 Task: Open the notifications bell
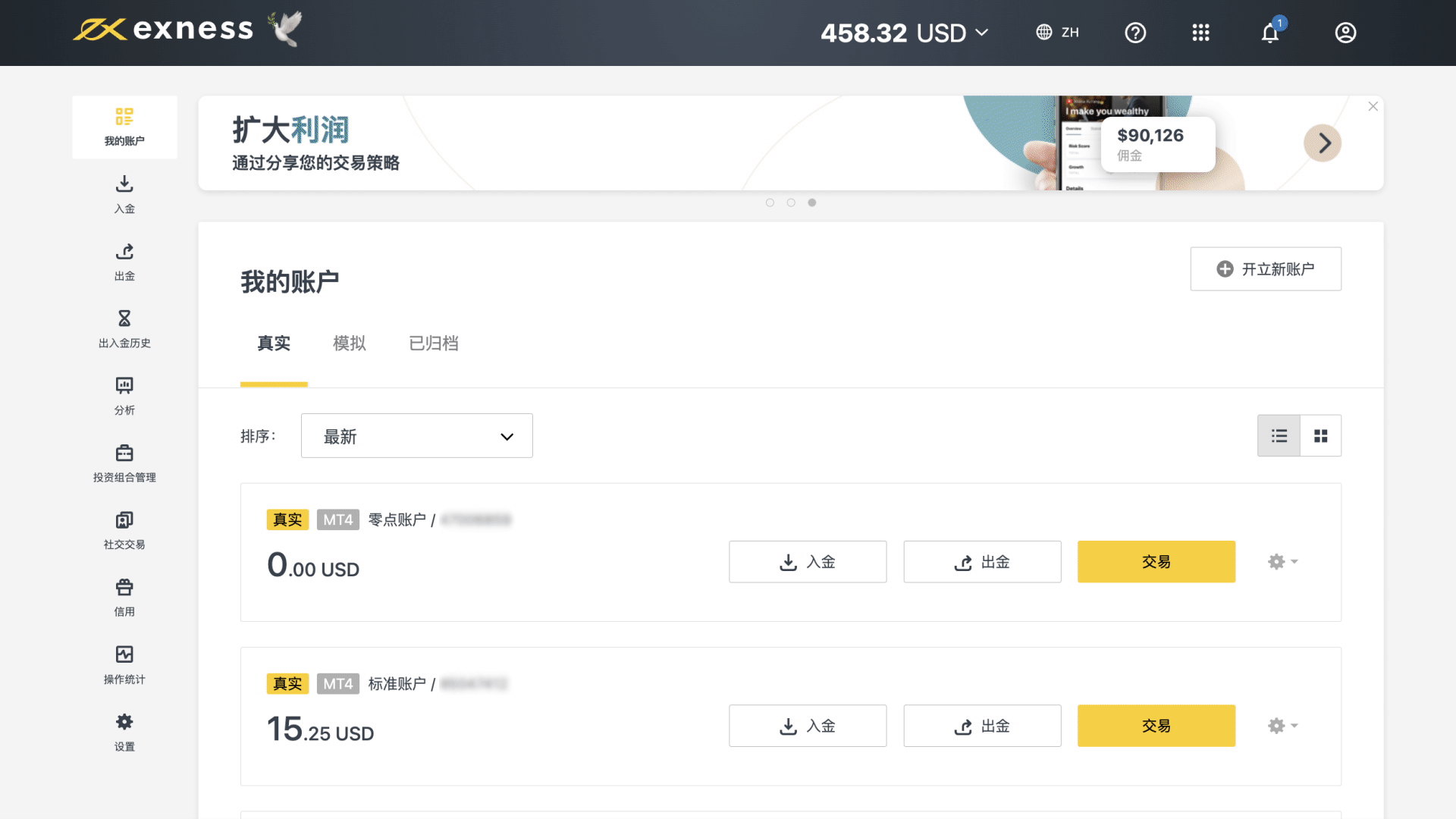pos(1270,33)
